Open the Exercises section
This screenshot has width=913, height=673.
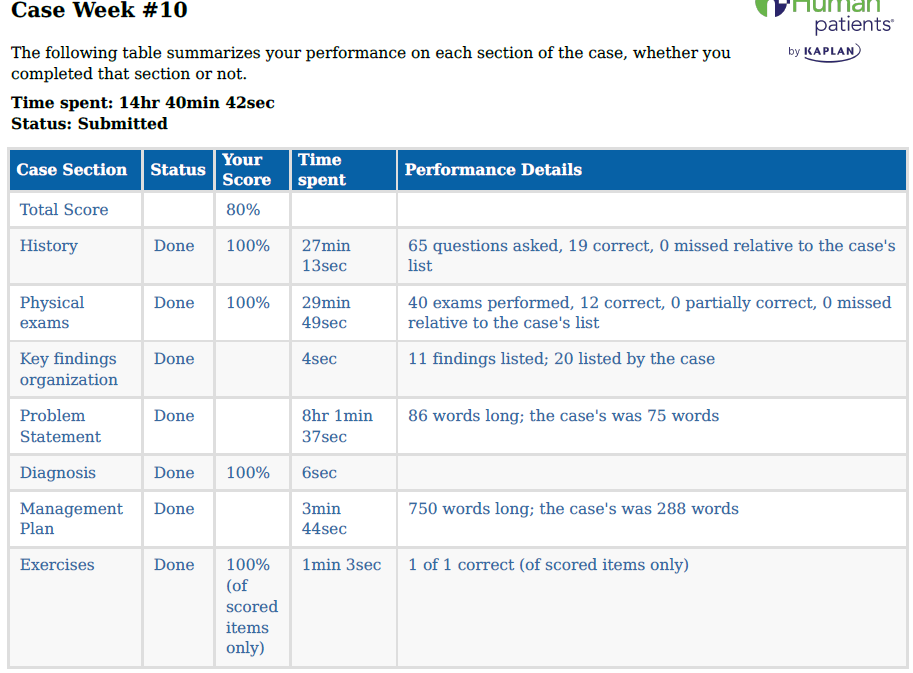pyautogui.click(x=57, y=565)
